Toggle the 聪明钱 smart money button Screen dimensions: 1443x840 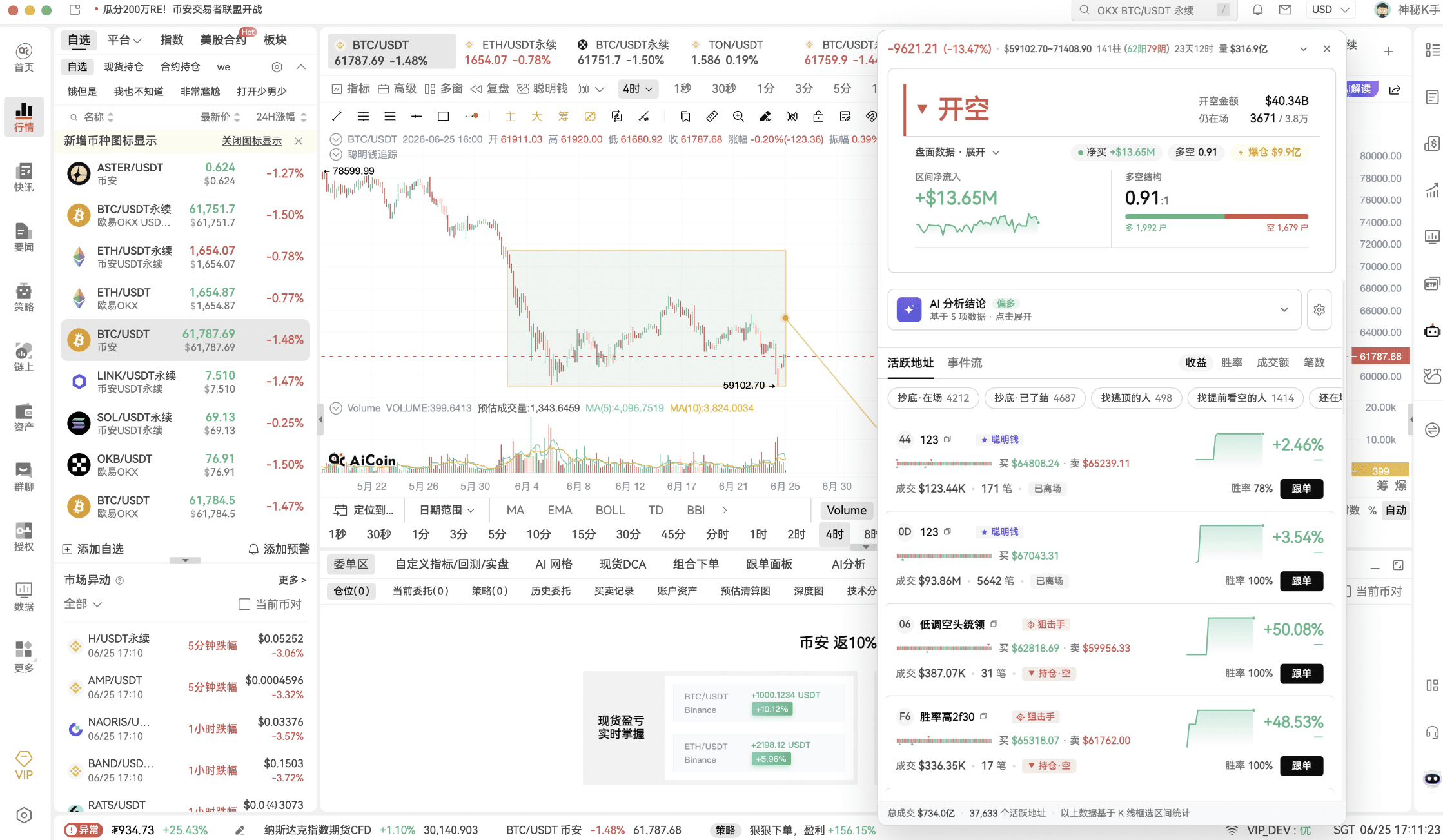[543, 88]
